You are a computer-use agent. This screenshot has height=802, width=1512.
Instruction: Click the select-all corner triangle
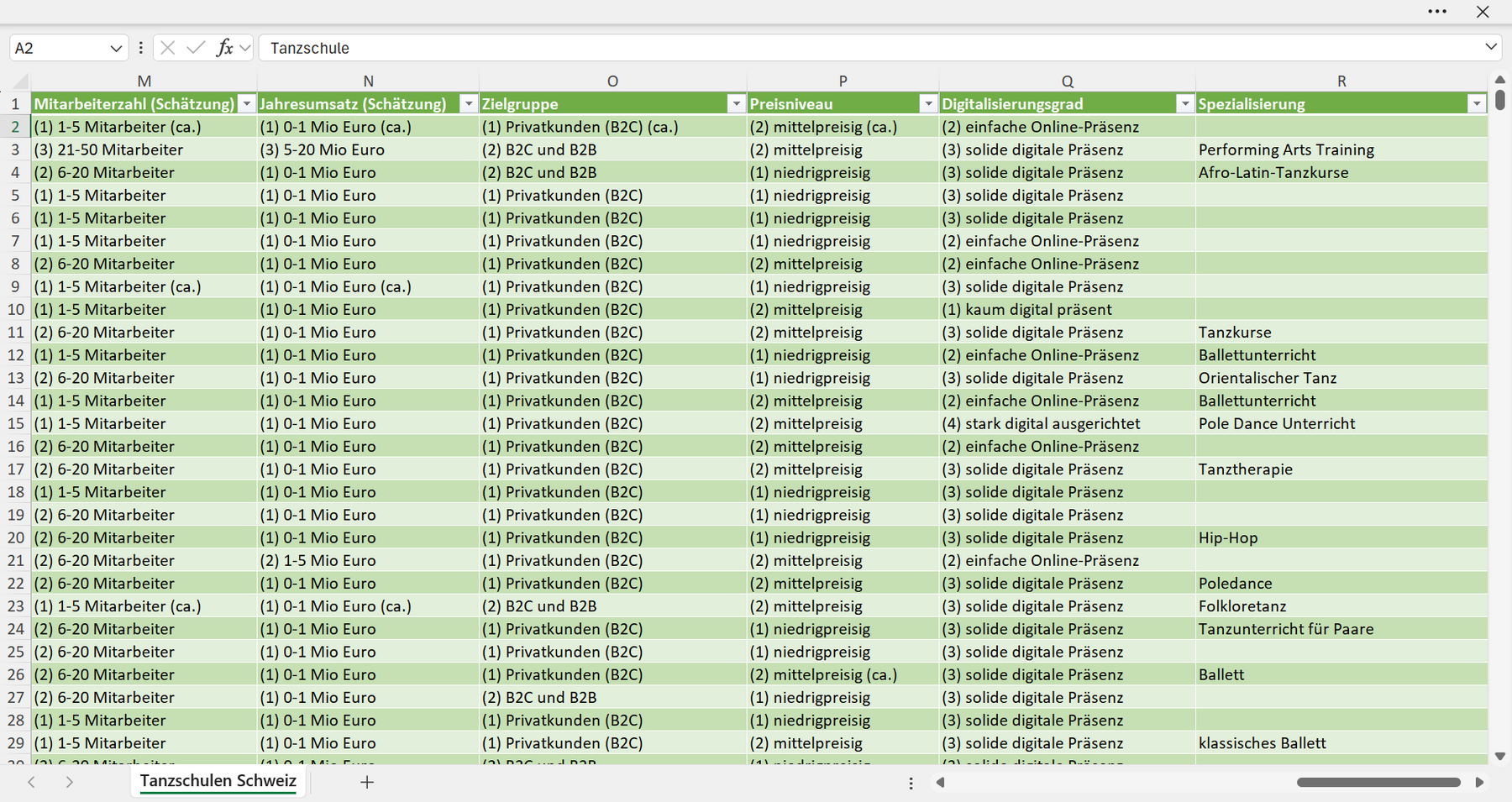tap(20, 81)
